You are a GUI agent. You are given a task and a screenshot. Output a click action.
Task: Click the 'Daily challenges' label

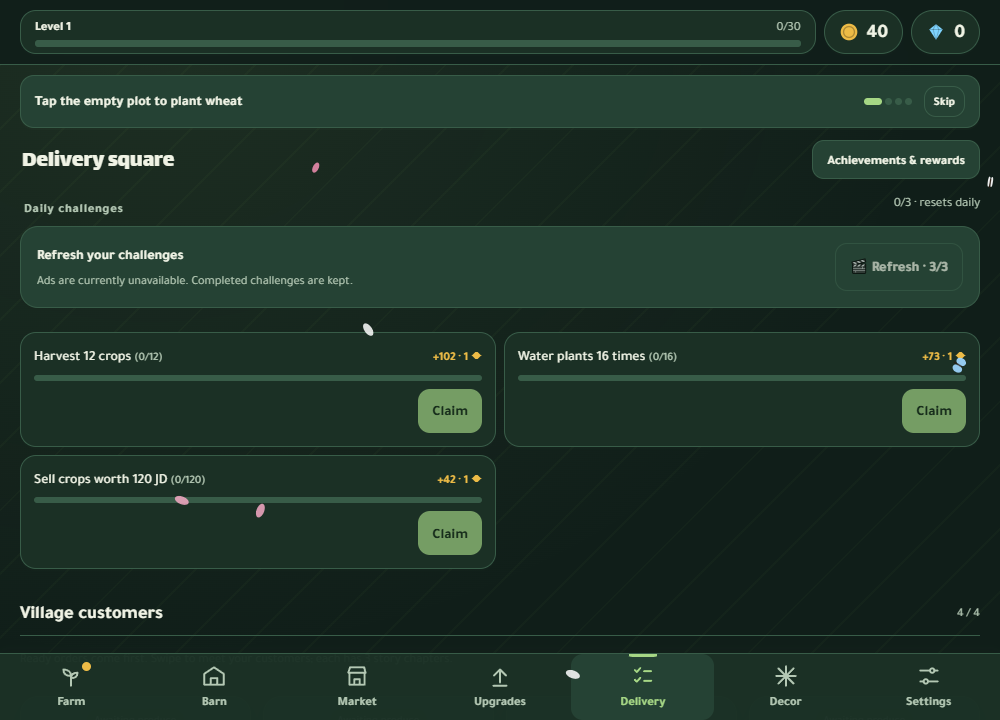pyautogui.click(x=73, y=209)
